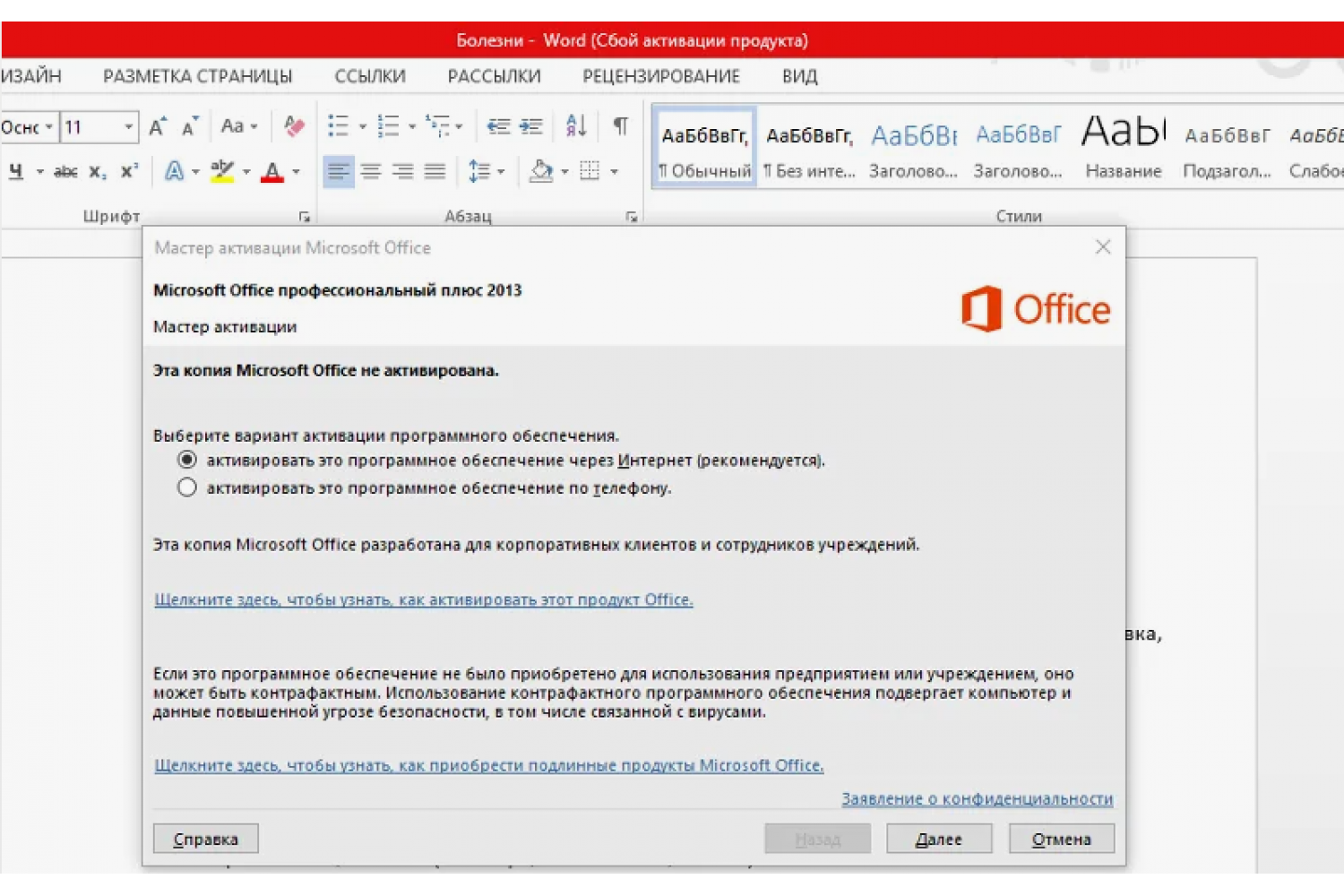This screenshot has height=896, width=1344.
Task: Open the РЕЦЕНЗИРОВАНИЕ ribbon tab
Action: coord(661,76)
